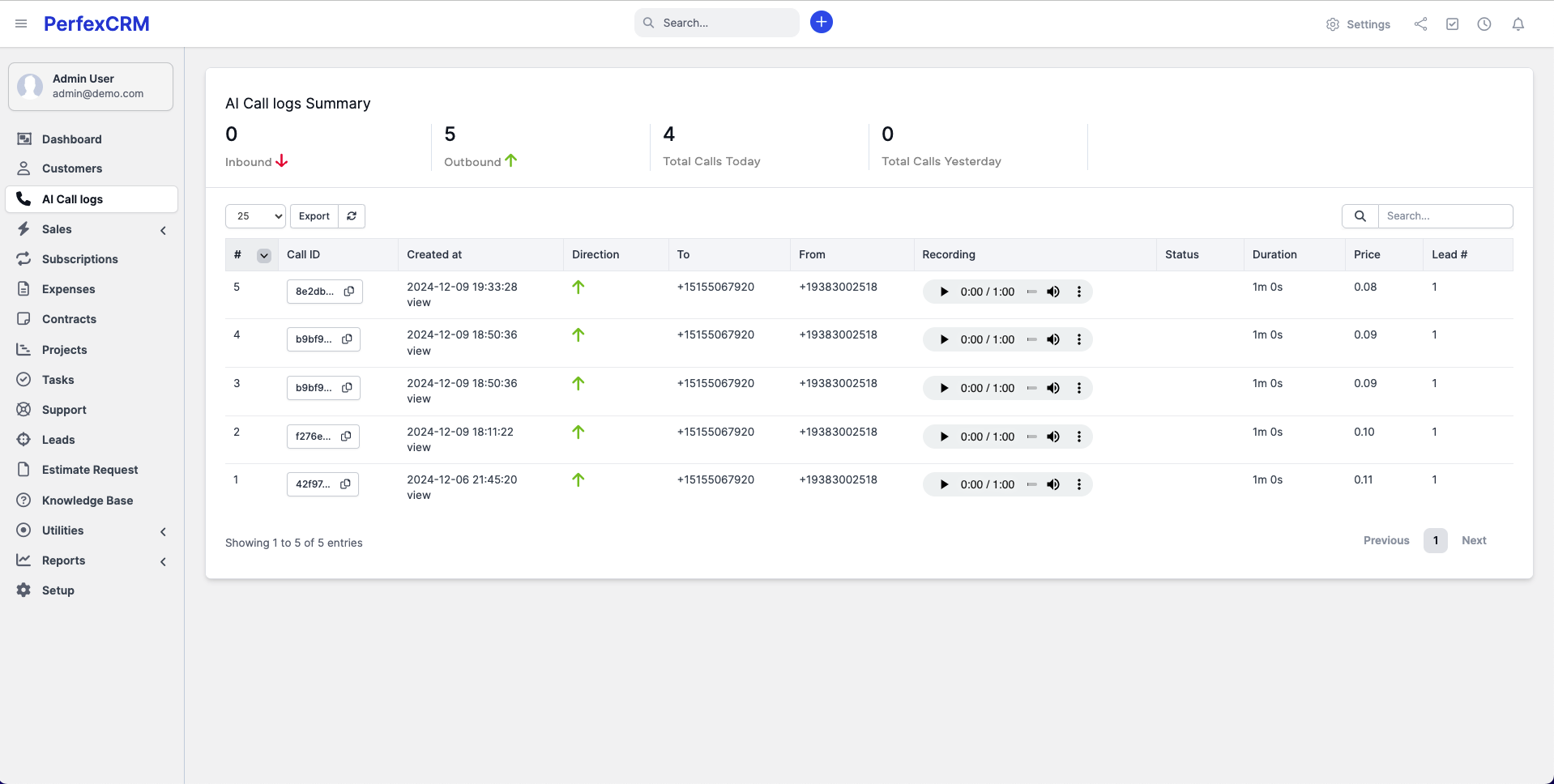Click the timesheet clock icon
This screenshot has width=1554, height=784.
1484,24
